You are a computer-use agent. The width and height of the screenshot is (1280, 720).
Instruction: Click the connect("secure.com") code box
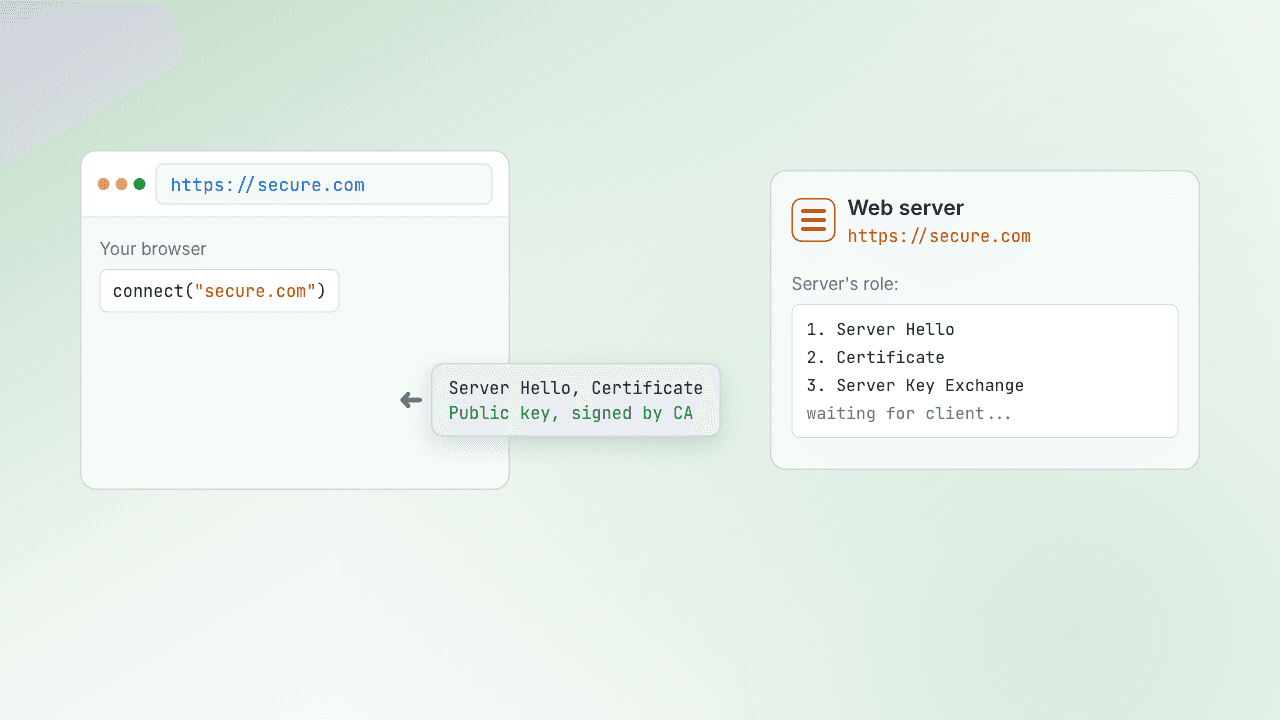(219, 291)
